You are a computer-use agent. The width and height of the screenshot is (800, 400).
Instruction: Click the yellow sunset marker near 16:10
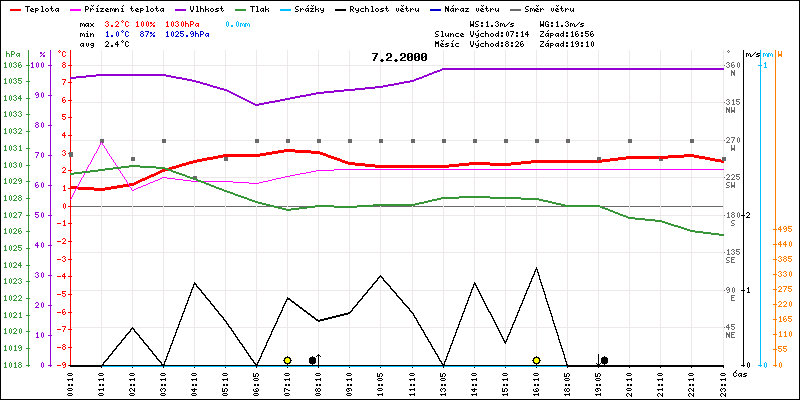tap(536, 360)
